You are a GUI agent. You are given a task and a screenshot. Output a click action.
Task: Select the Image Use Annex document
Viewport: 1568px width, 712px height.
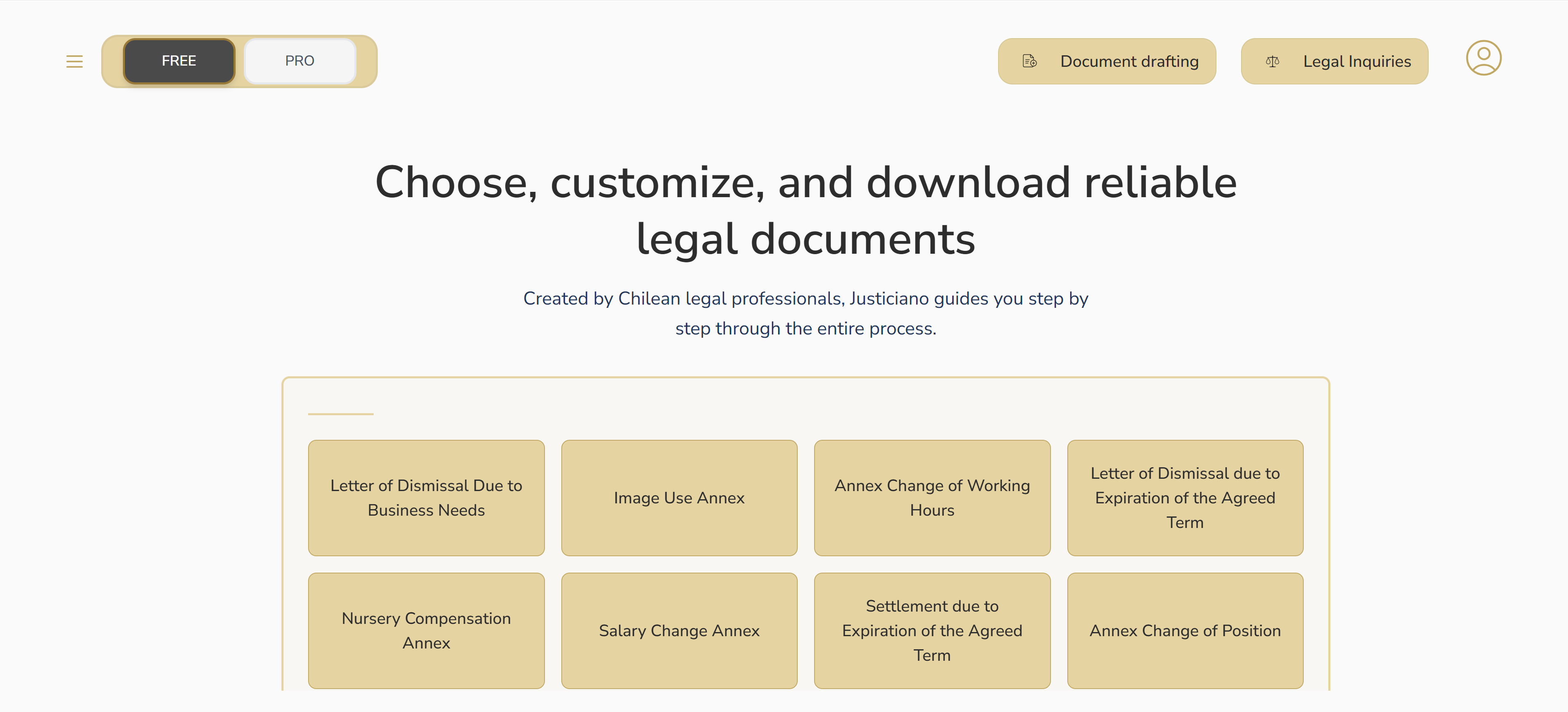679,498
